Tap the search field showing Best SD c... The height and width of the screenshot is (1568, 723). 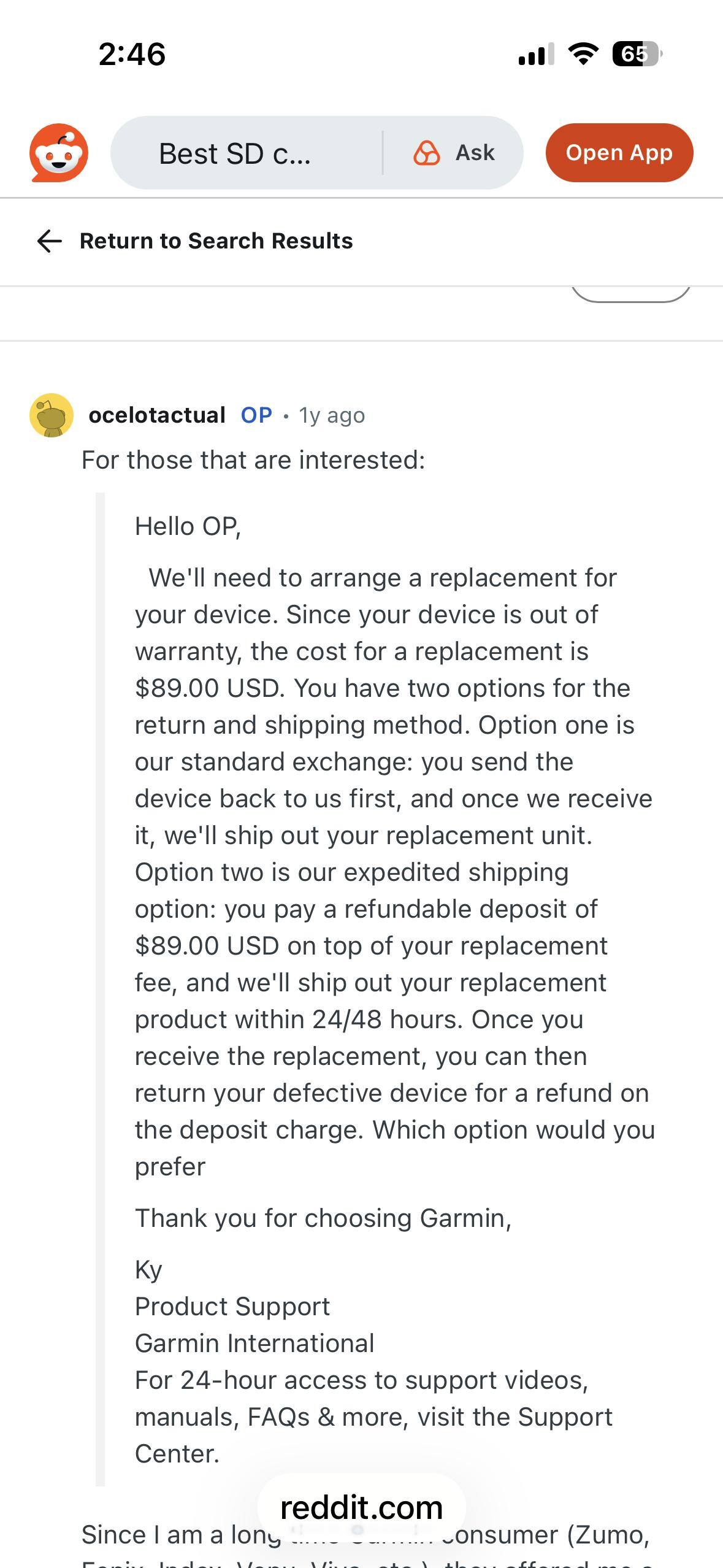coord(236,153)
